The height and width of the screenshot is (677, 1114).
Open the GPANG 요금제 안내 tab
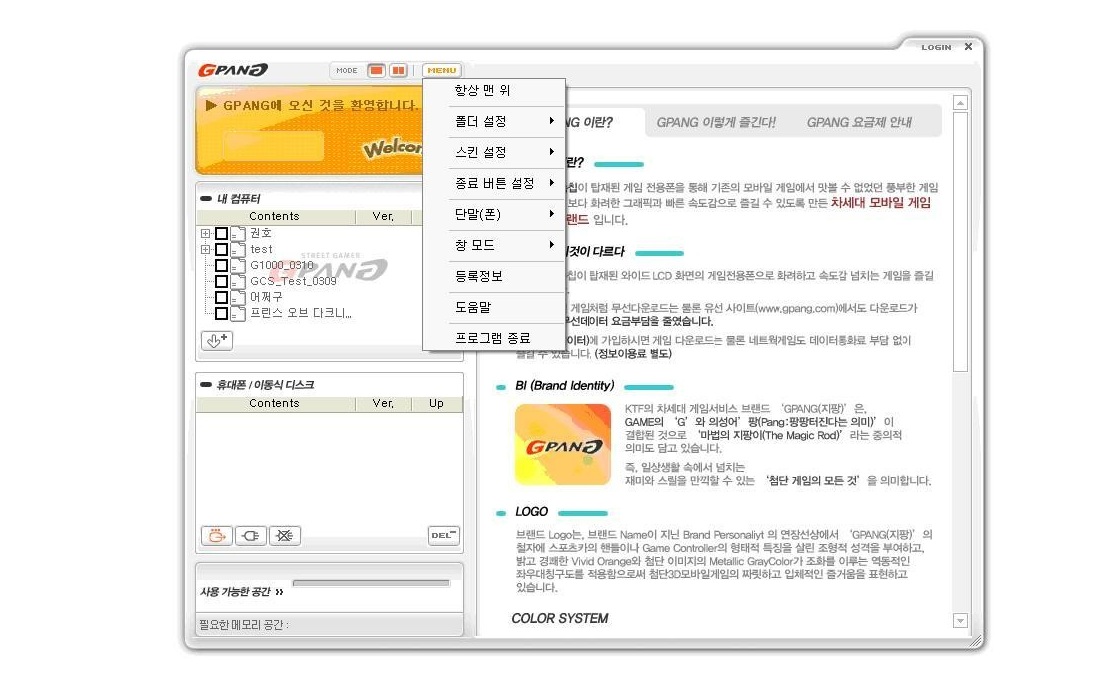click(859, 122)
